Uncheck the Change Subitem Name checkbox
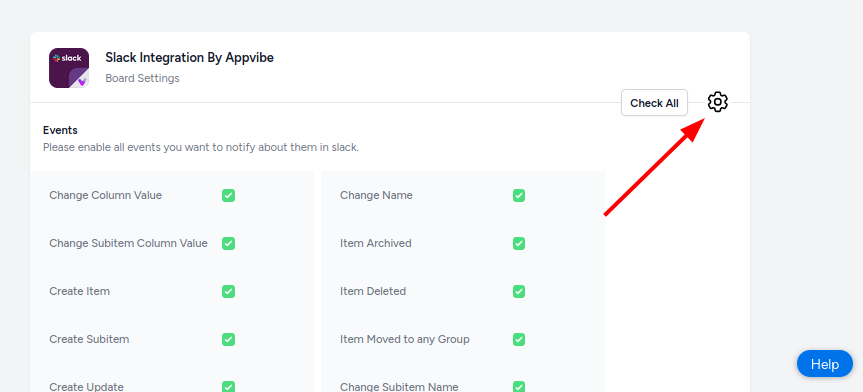Screen dimensions: 863x392 (x=519, y=386)
